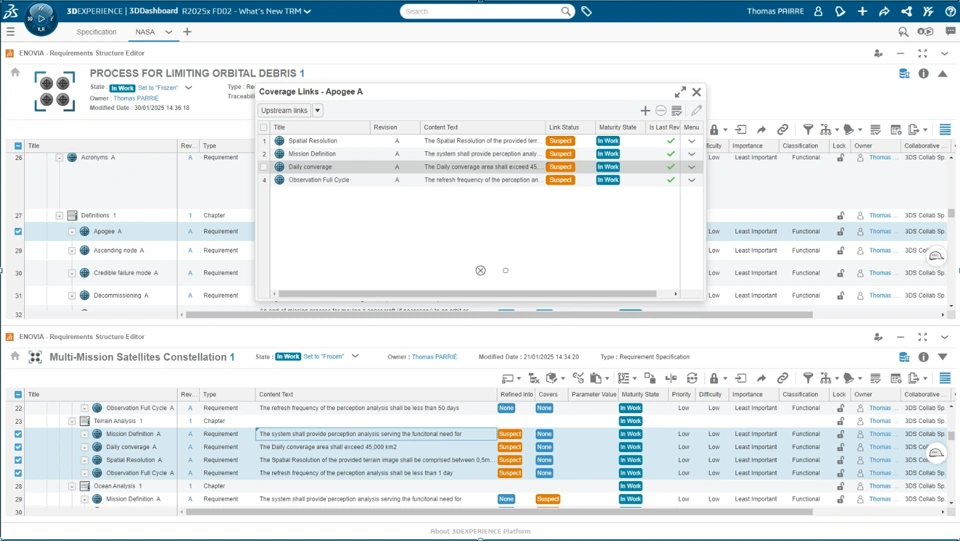Click the Share arrow icon in top bar

pyautogui.click(x=884, y=11)
